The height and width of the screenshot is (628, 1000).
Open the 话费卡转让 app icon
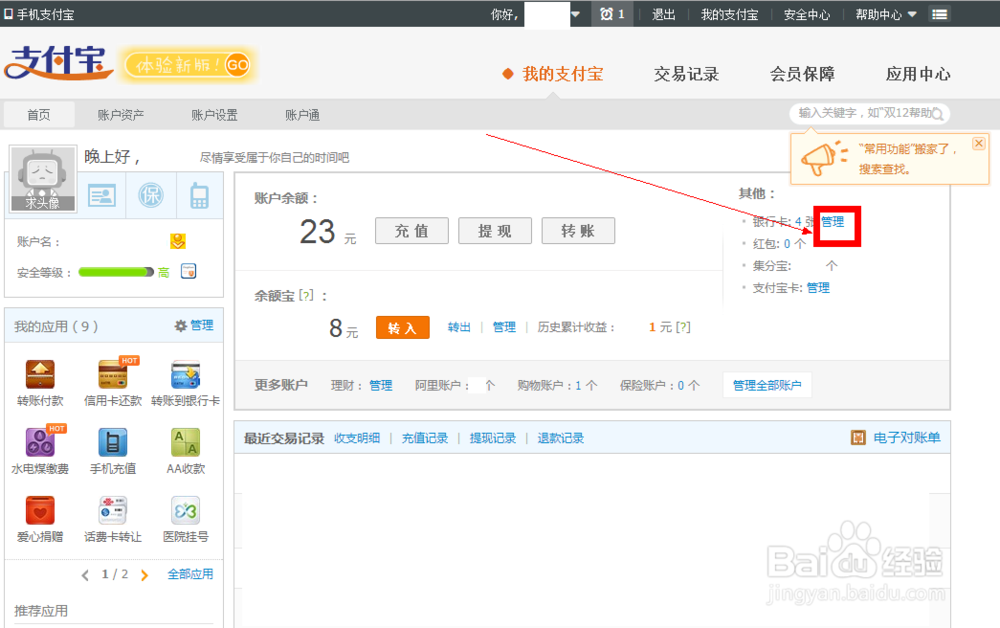(x=113, y=511)
